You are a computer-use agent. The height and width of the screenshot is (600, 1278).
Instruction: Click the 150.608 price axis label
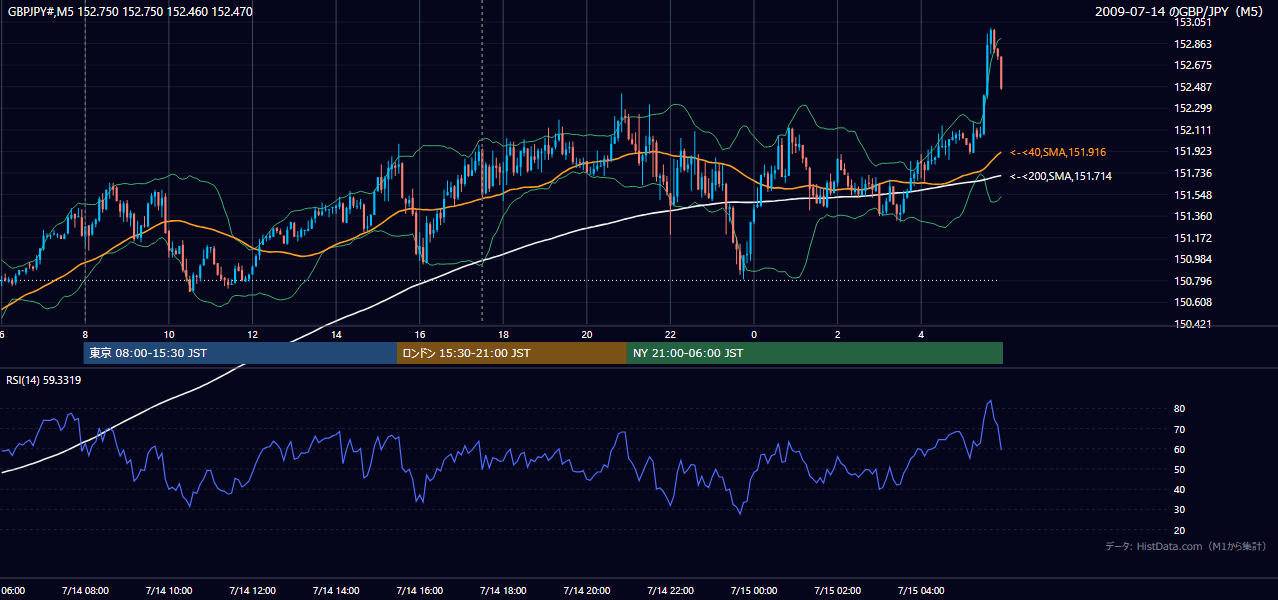pos(1193,302)
